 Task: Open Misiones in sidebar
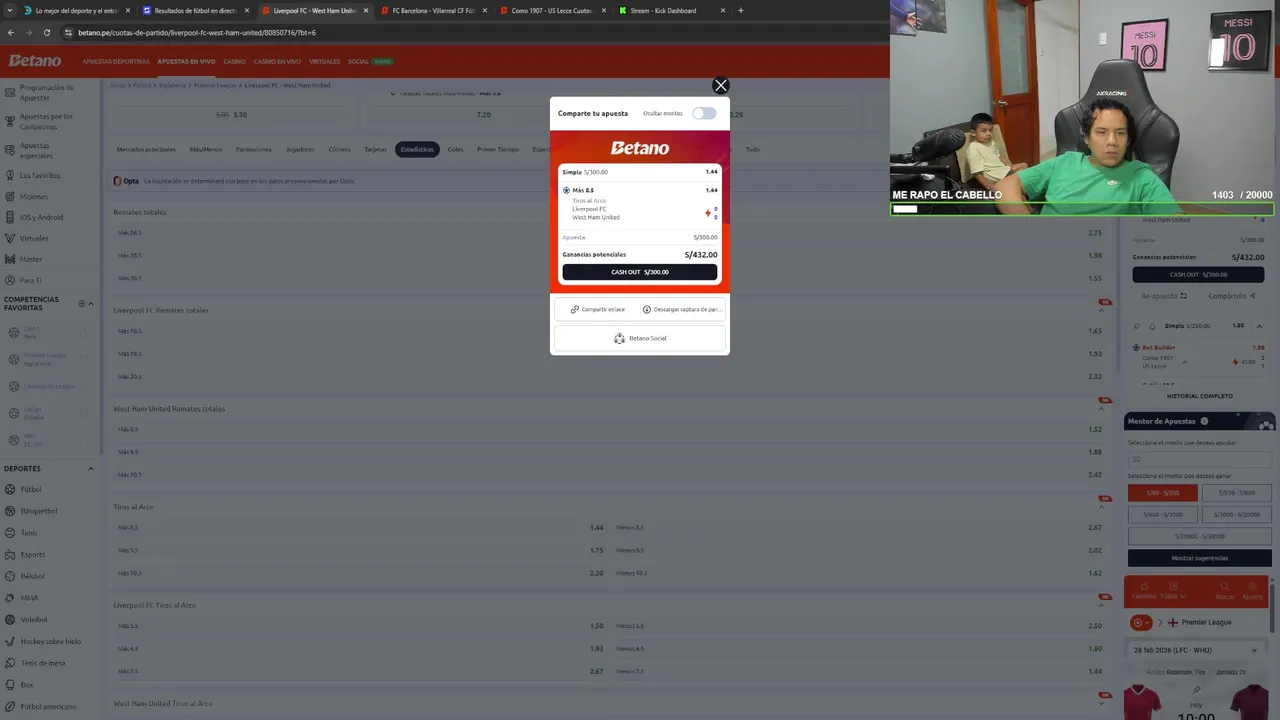(x=33, y=196)
